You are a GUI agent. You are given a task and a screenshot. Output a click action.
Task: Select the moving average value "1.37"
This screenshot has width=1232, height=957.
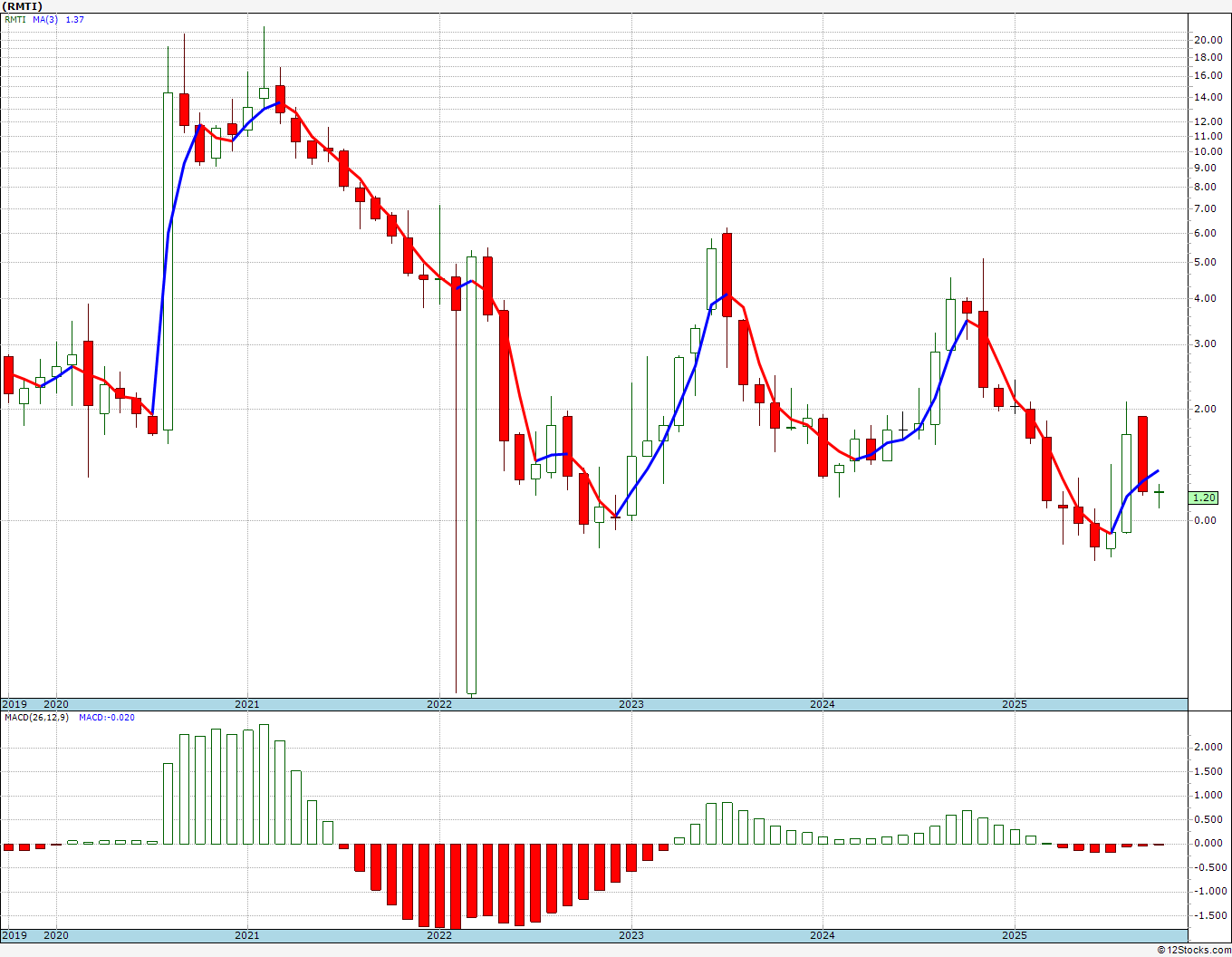pos(74,19)
